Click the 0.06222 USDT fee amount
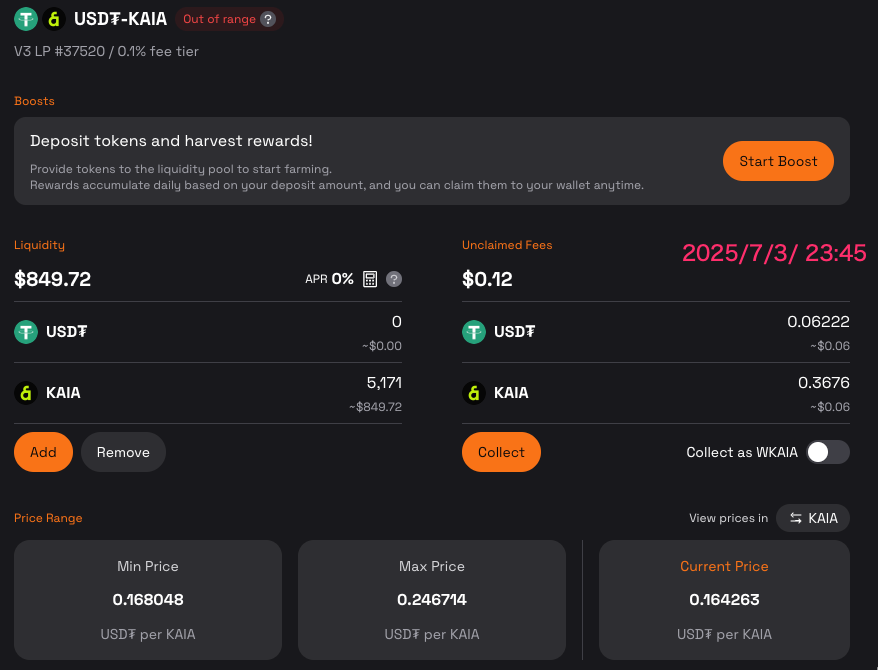This screenshot has height=670, width=878. (x=818, y=322)
